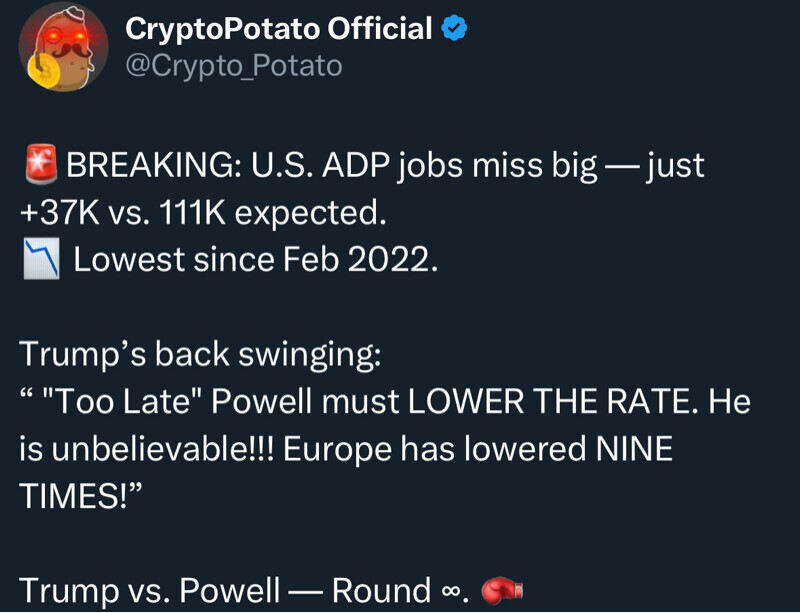800x613 pixels.
Task: Open the @Crypto_Potato handle link
Action: 233,66
